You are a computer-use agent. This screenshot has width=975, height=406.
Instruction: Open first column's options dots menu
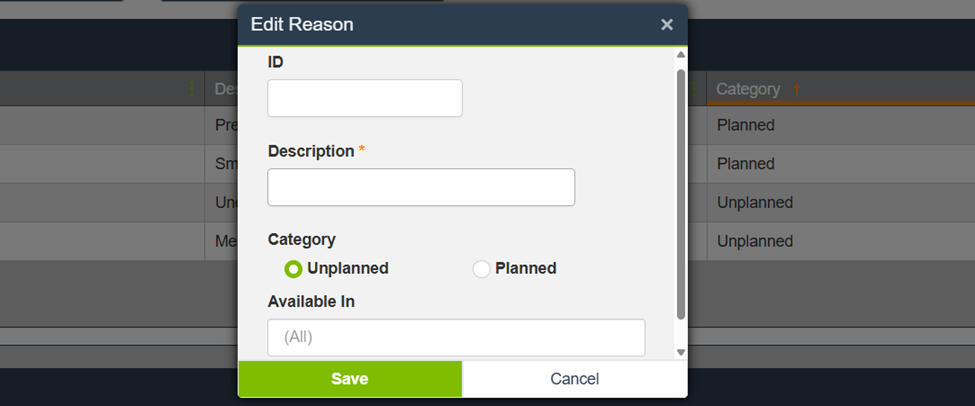pyautogui.click(x=191, y=89)
